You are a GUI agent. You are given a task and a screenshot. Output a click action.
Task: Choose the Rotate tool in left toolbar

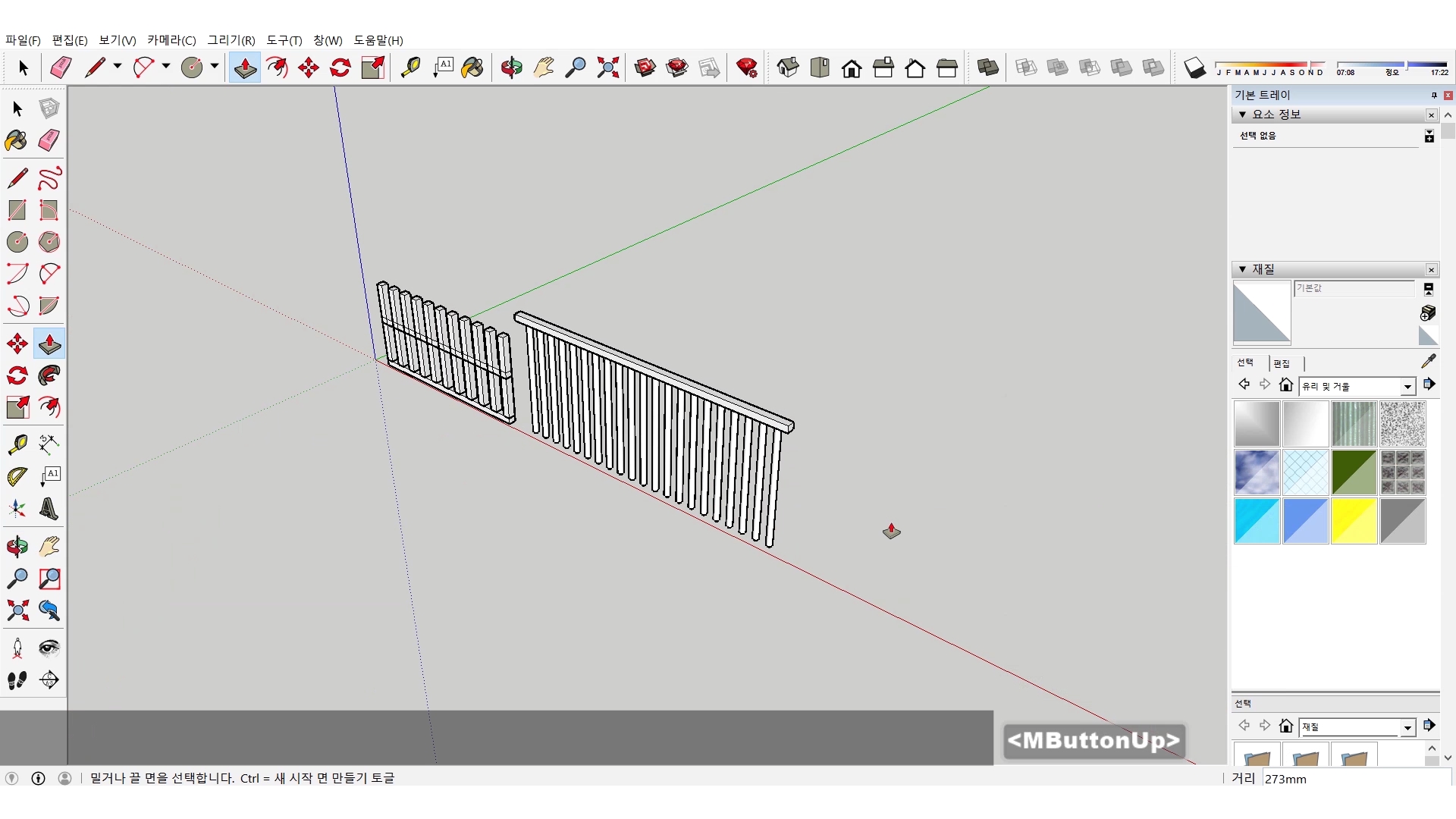pyautogui.click(x=17, y=376)
